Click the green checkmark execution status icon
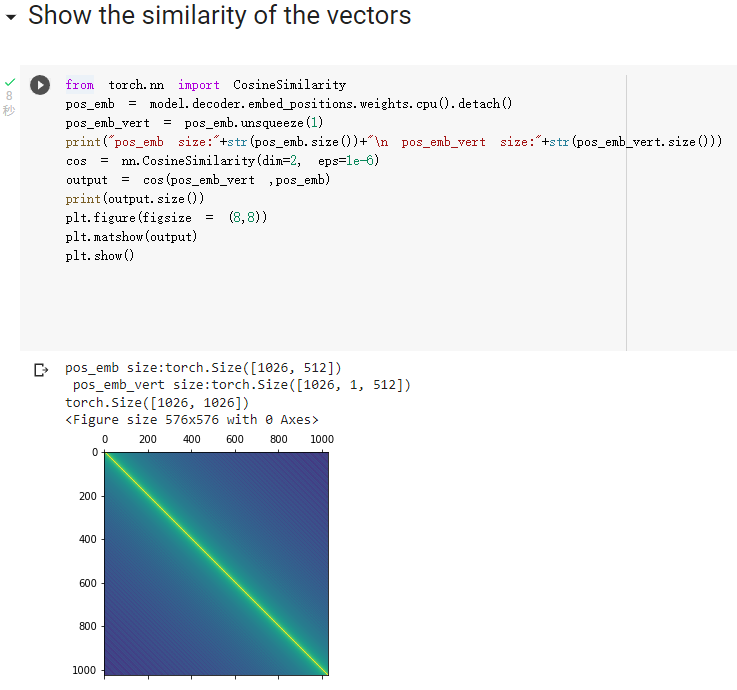 point(10,82)
